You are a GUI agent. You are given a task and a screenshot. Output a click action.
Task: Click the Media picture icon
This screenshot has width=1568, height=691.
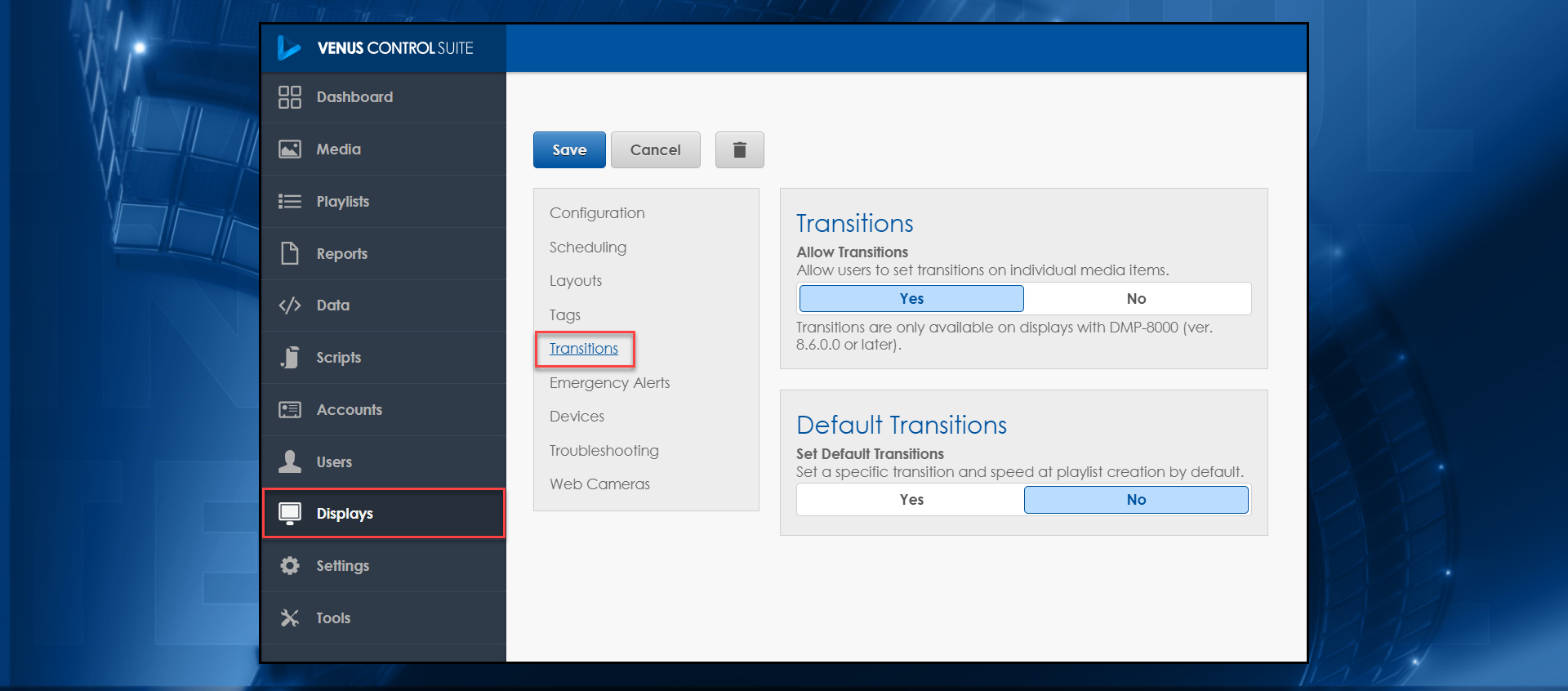(290, 149)
